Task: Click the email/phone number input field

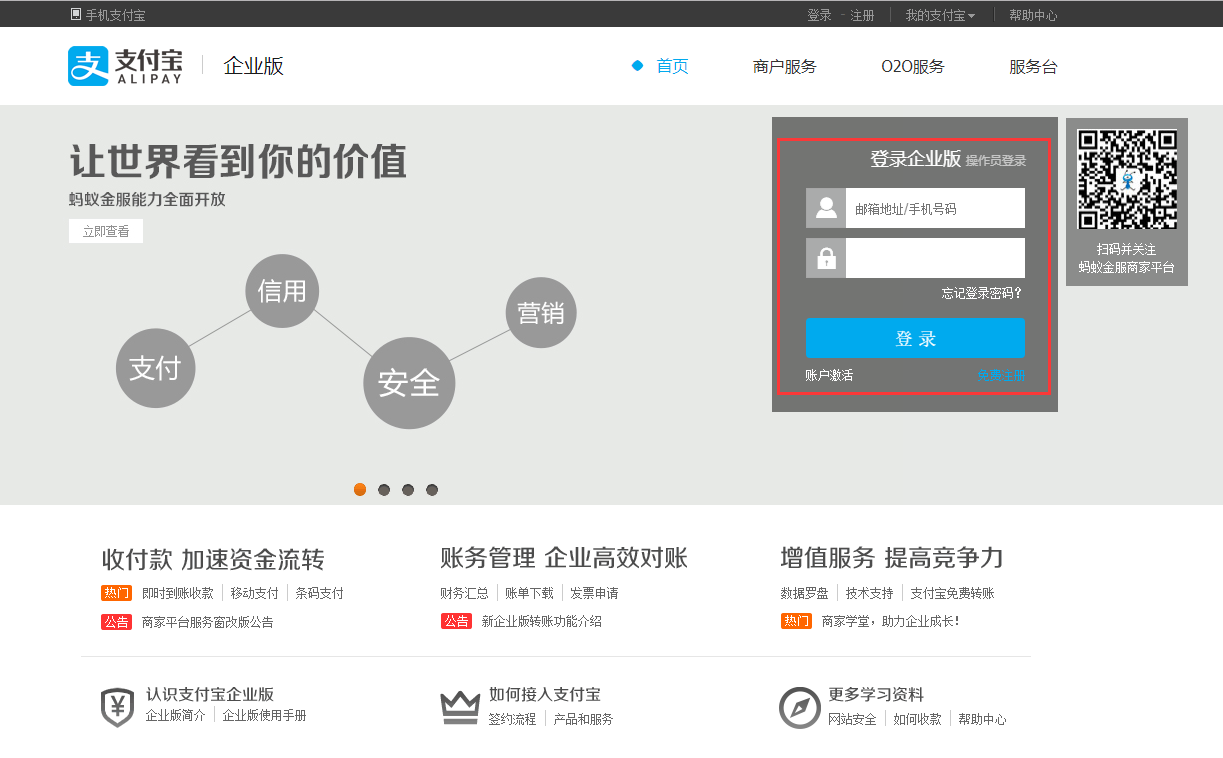Action: pos(936,208)
